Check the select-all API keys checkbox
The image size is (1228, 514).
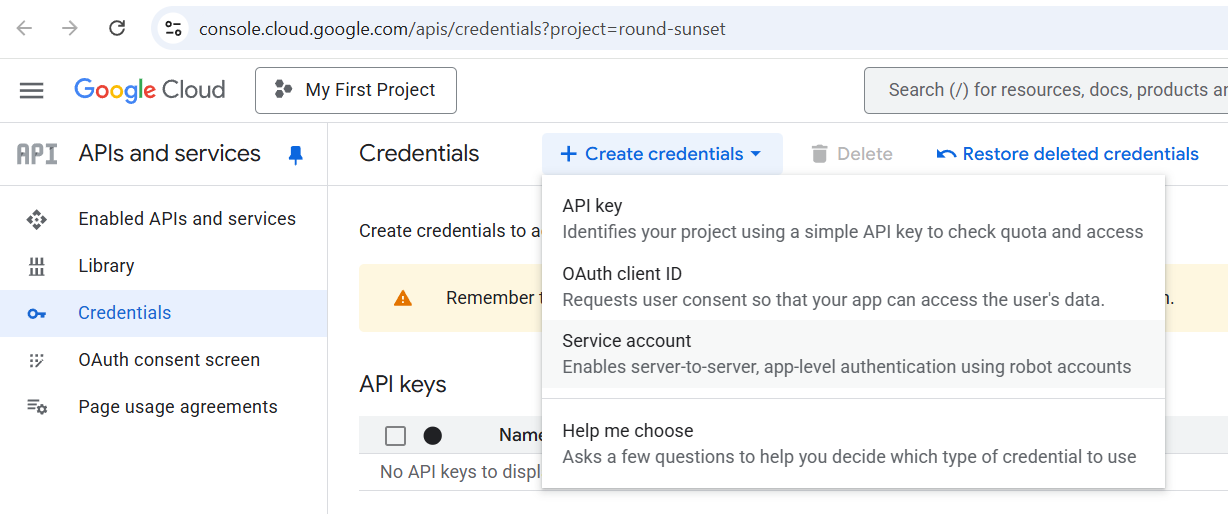[396, 435]
